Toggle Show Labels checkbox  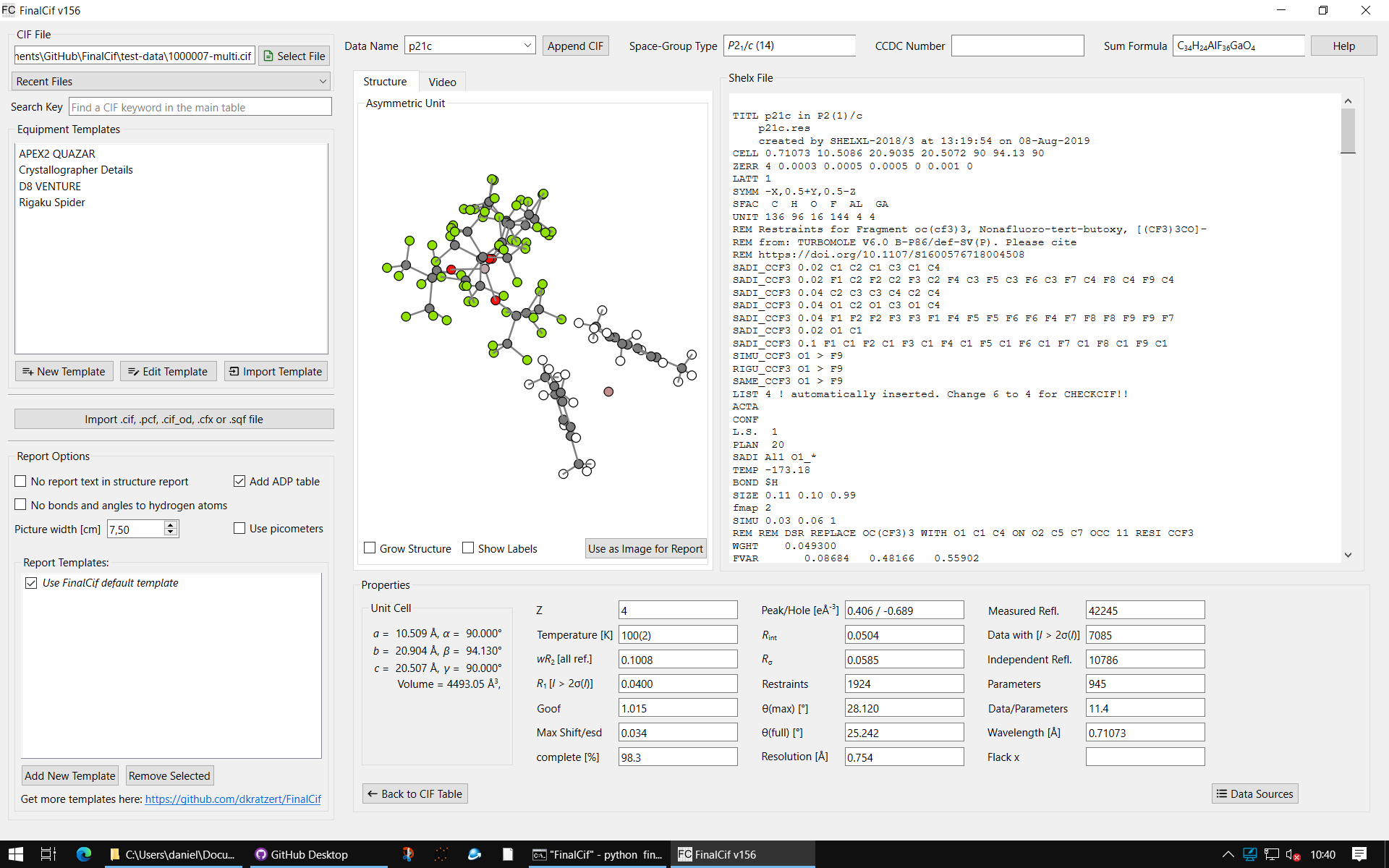point(468,548)
